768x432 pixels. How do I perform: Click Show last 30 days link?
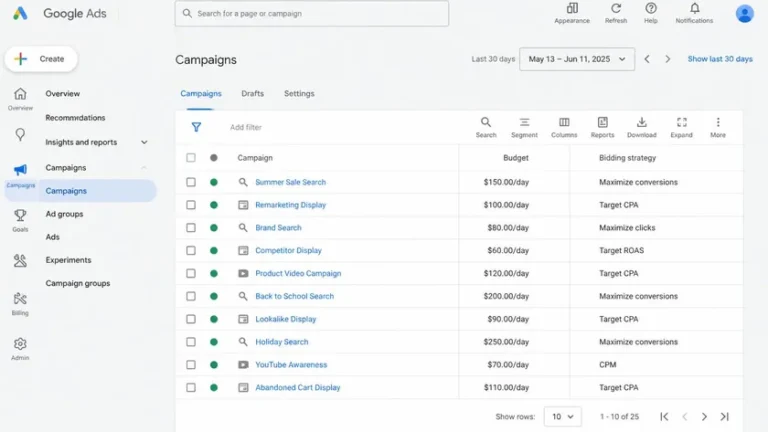click(720, 59)
